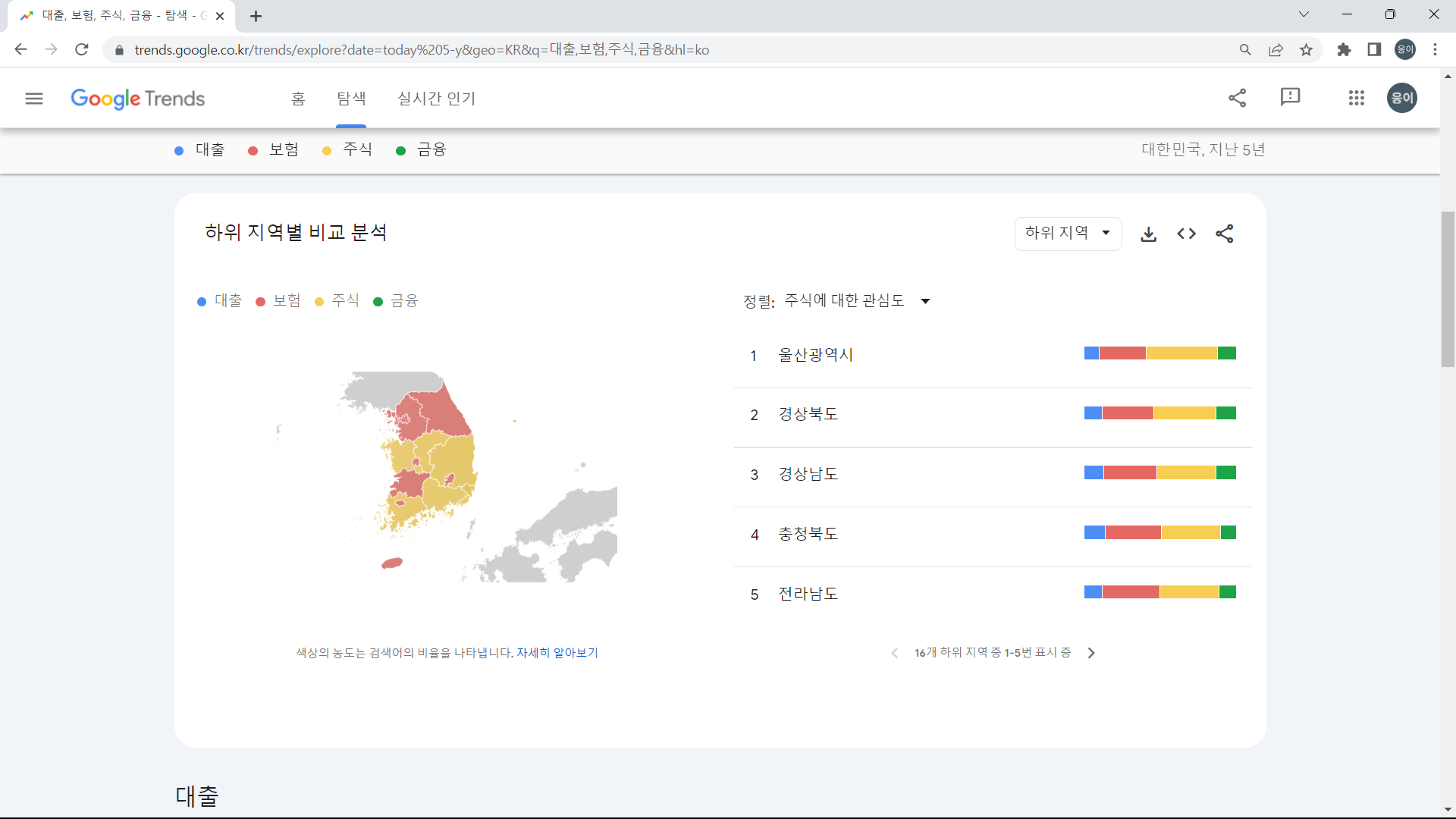Open the feedback icon in the header
This screenshot has height=819, width=1456.
point(1291,98)
